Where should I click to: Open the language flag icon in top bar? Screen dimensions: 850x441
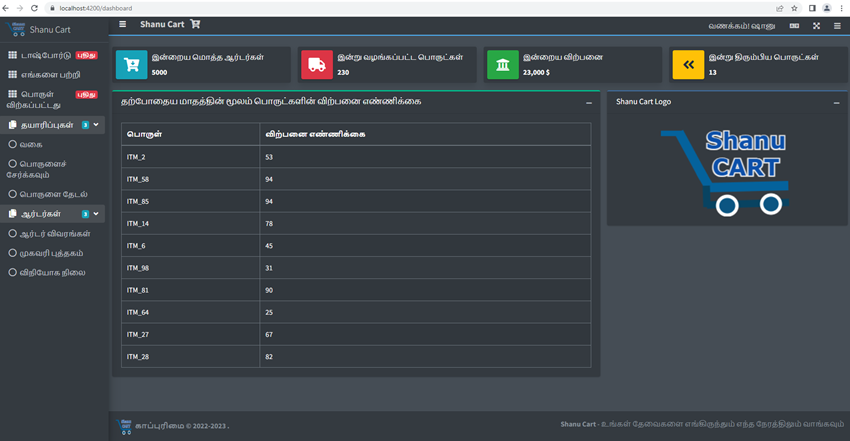click(794, 26)
